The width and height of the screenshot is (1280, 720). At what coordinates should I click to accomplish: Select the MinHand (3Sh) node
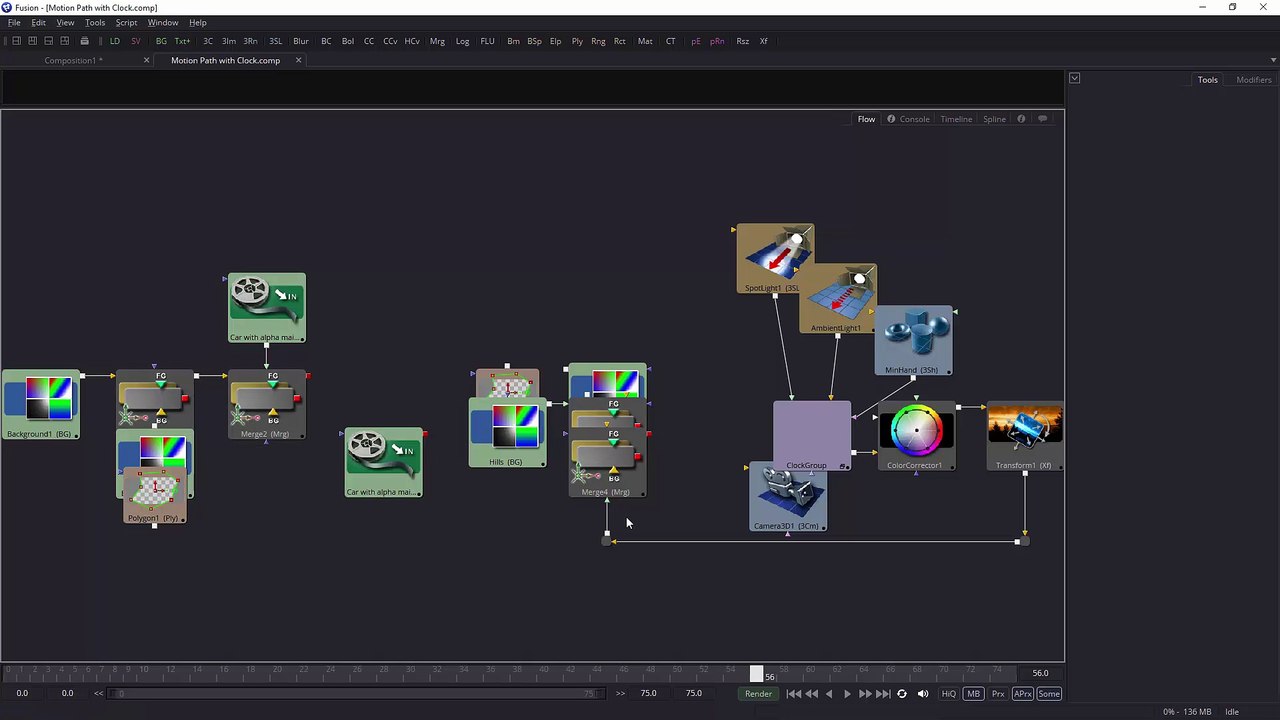click(913, 341)
